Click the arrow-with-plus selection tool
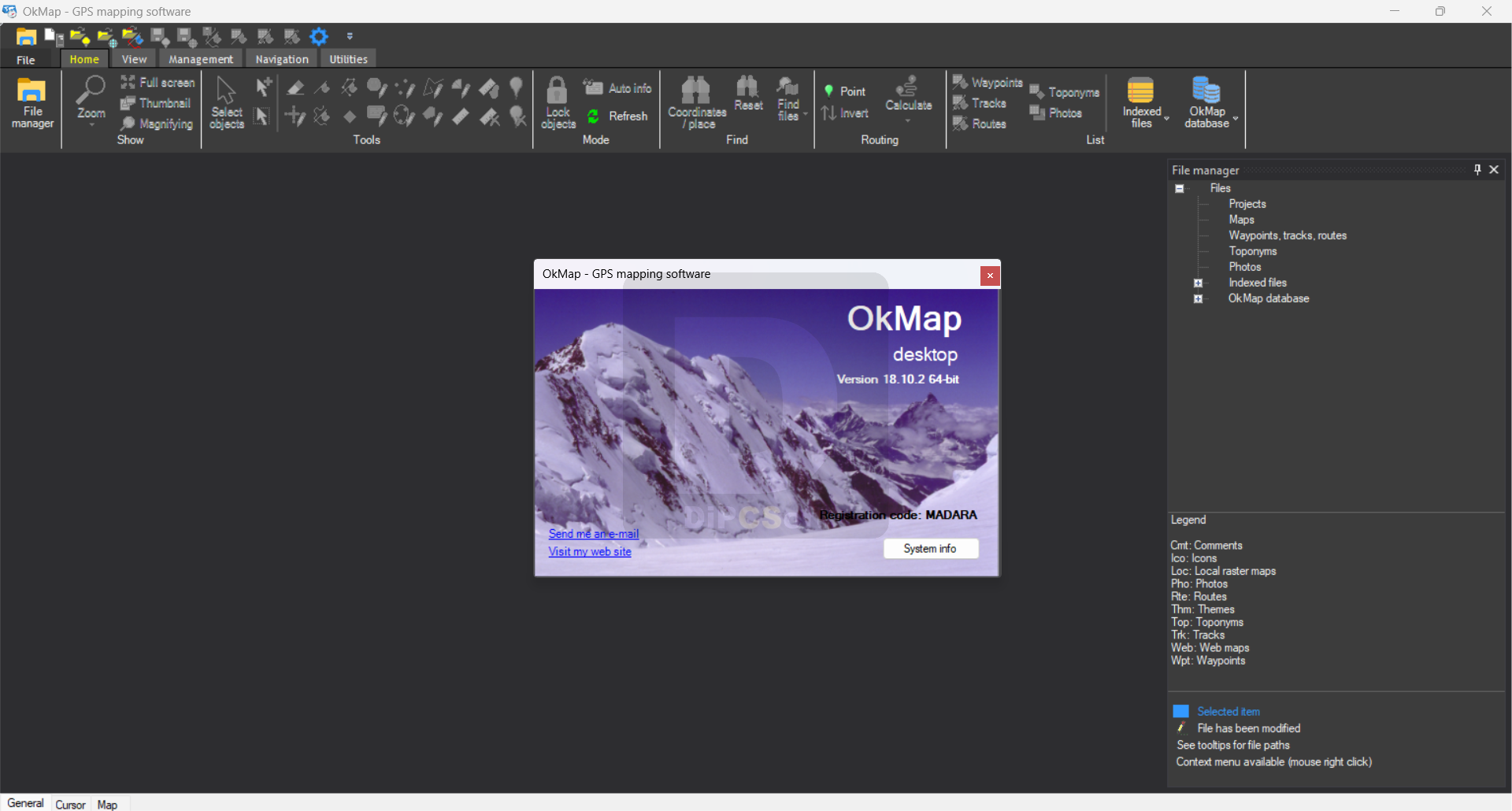Viewport: 1512px width, 811px height. [x=263, y=86]
